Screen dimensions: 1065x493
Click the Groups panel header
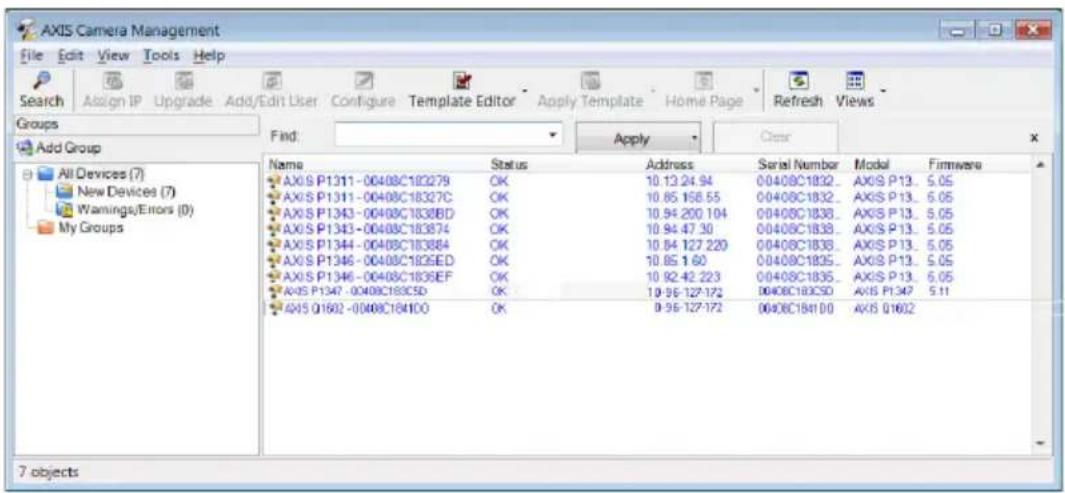click(136, 126)
